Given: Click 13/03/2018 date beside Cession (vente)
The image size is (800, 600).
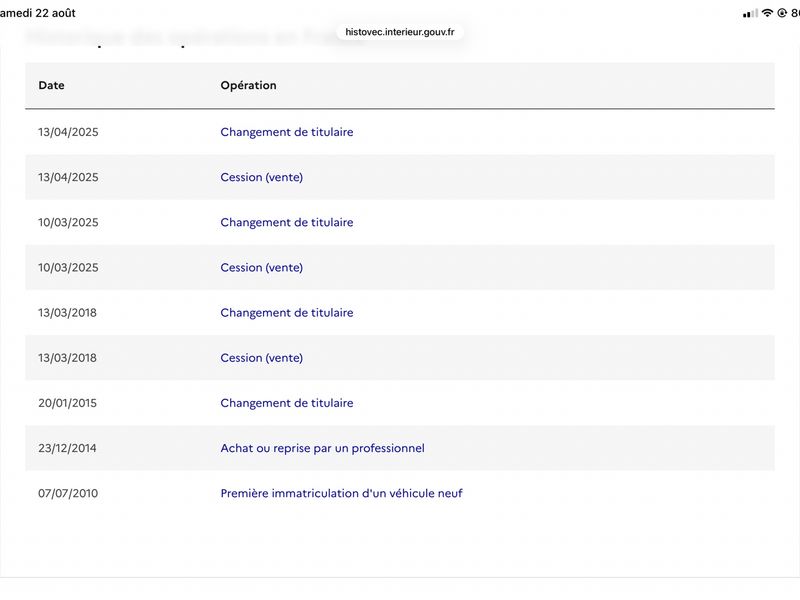Looking at the screenshot, I should click(x=67, y=358).
